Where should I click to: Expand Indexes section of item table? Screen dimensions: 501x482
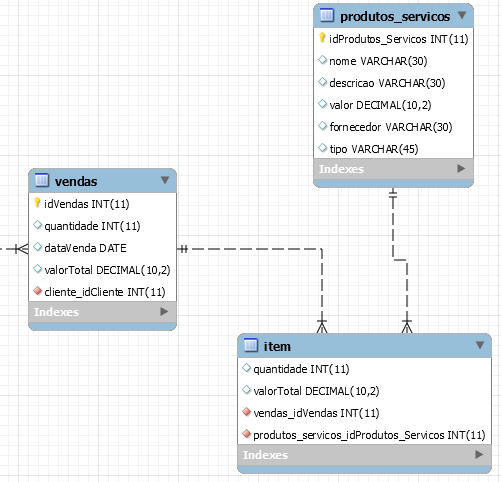coord(479,454)
